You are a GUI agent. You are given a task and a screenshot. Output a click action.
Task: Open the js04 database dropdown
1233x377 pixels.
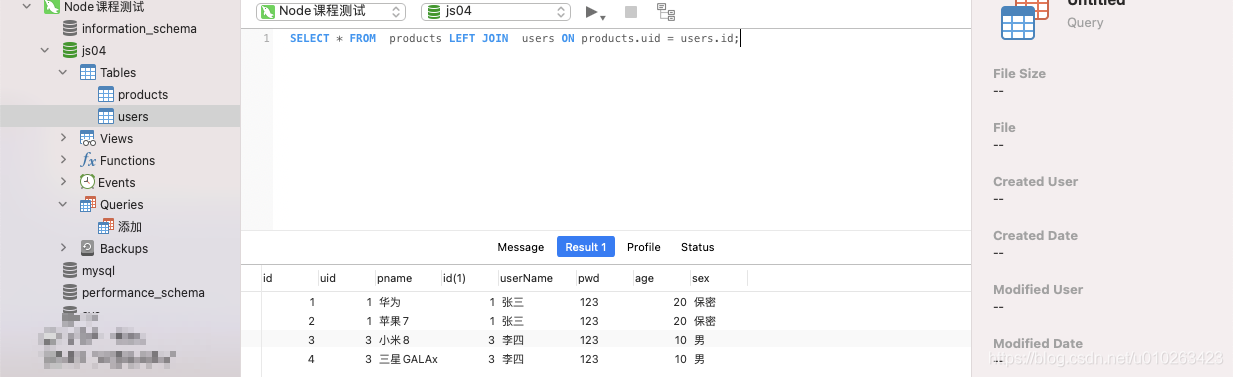click(496, 12)
